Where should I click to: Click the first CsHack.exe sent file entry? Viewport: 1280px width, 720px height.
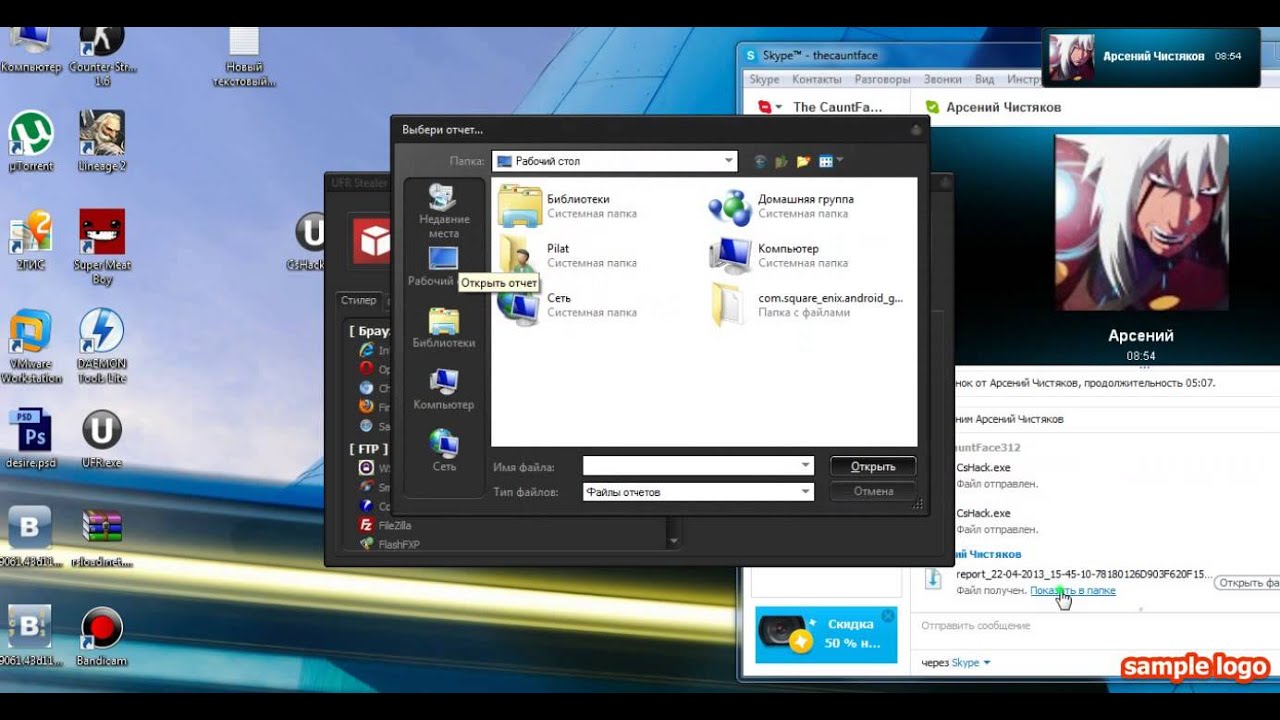coord(983,467)
